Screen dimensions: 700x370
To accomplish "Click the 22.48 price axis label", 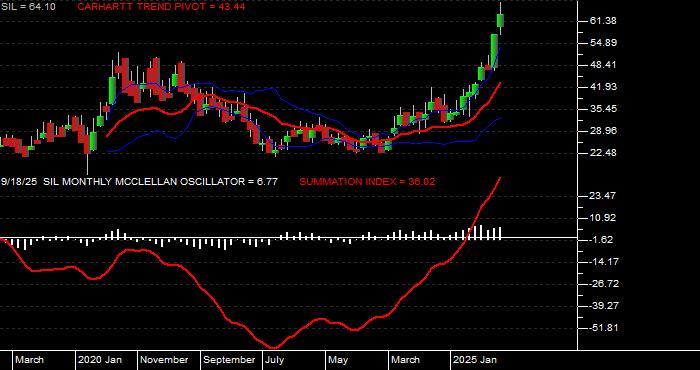I will coord(603,153).
